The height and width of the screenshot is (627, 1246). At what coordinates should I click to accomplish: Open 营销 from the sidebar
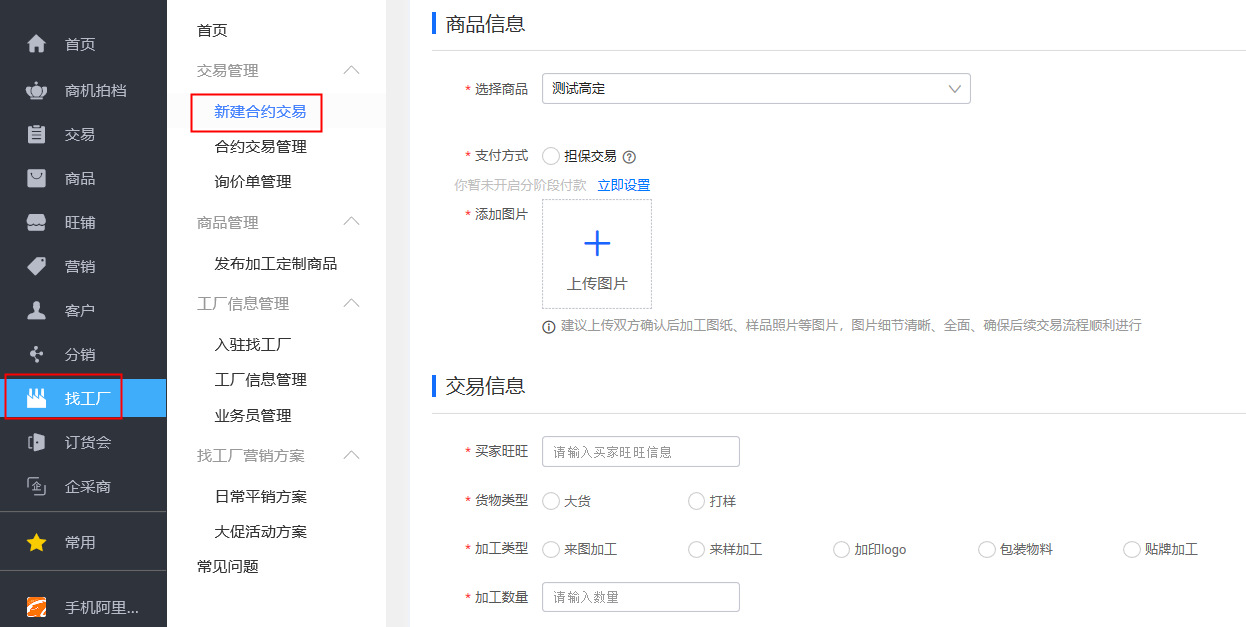tap(36, 266)
